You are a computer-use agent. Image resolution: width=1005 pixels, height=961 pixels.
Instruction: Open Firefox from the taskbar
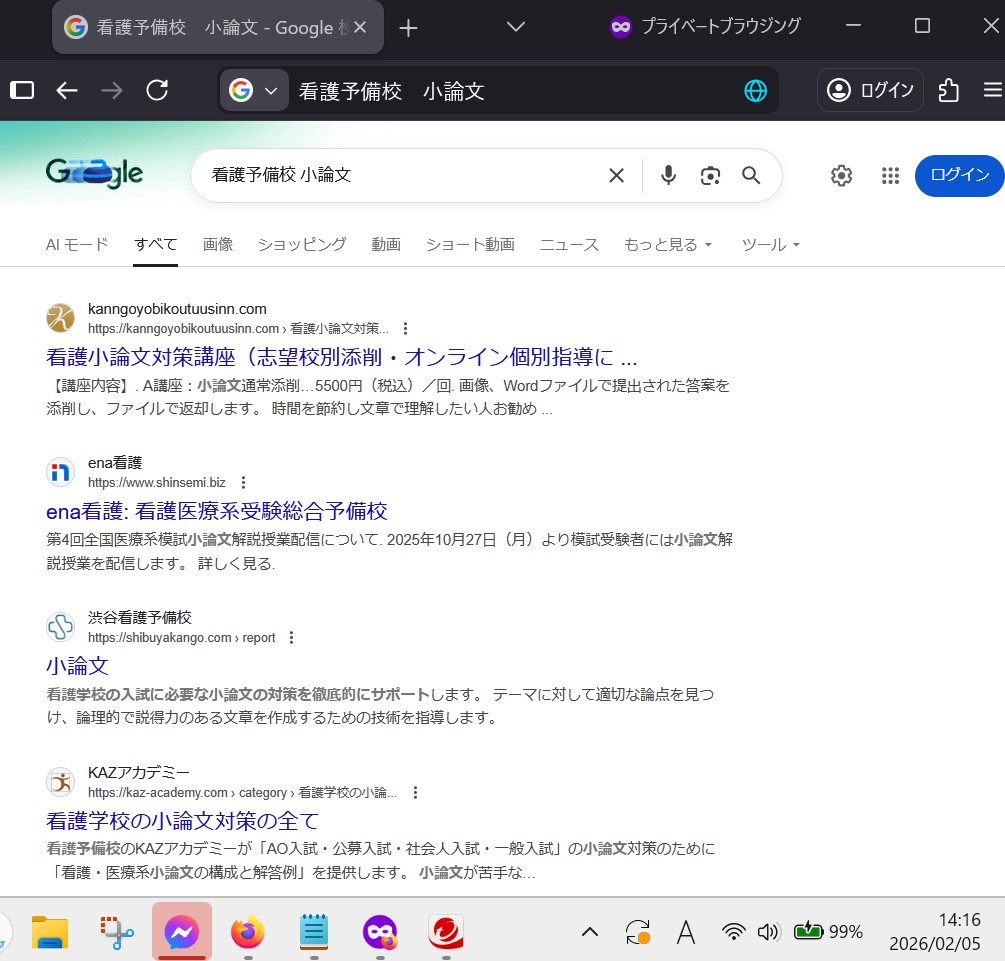pyautogui.click(x=248, y=932)
